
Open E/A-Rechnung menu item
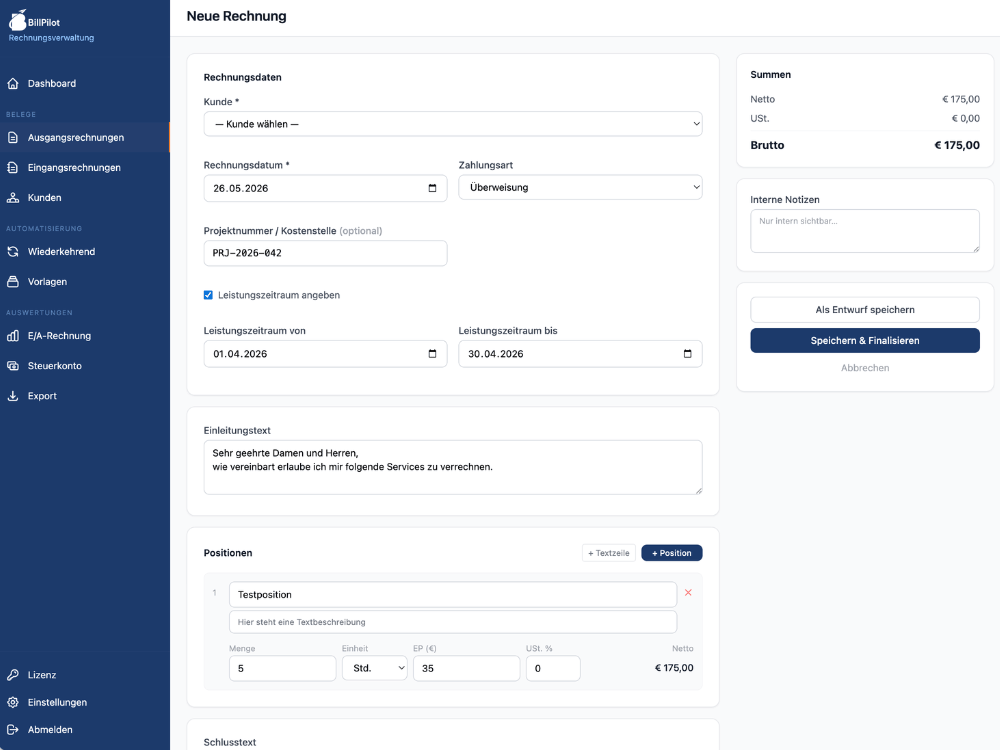tap(85, 336)
